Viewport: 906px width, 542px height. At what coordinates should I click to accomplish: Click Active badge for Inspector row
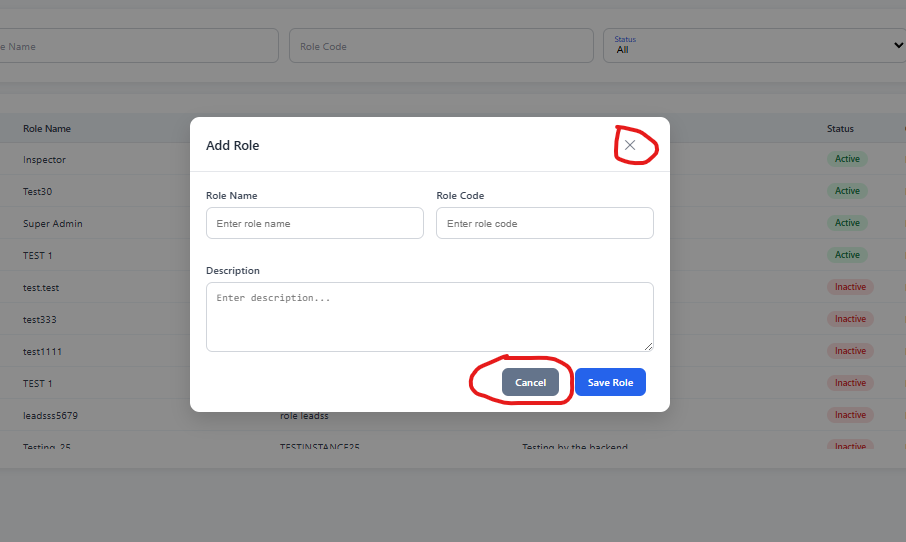pos(847,159)
